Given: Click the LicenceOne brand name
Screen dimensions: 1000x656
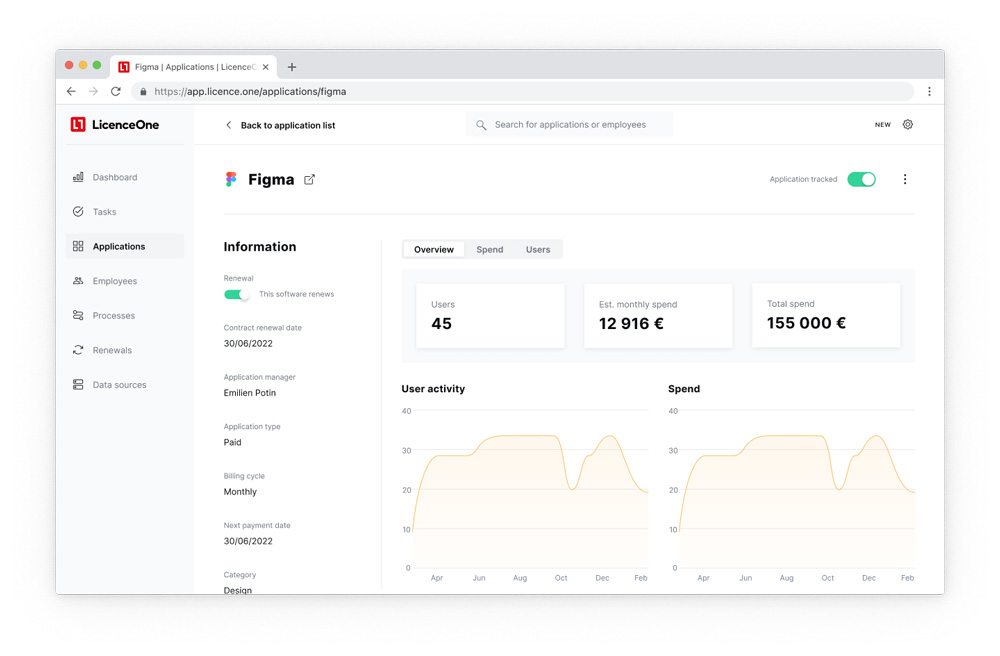Looking at the screenshot, I should pos(126,125).
